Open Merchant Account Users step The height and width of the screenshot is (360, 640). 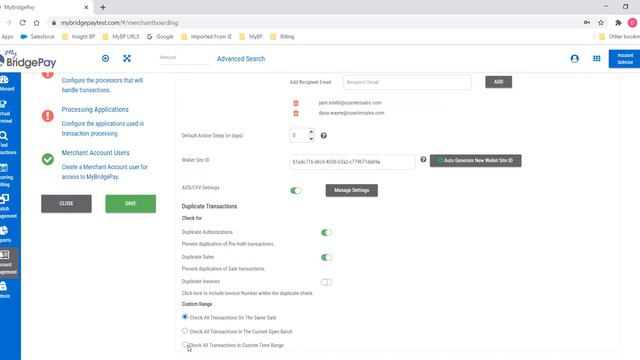[x=96, y=153]
